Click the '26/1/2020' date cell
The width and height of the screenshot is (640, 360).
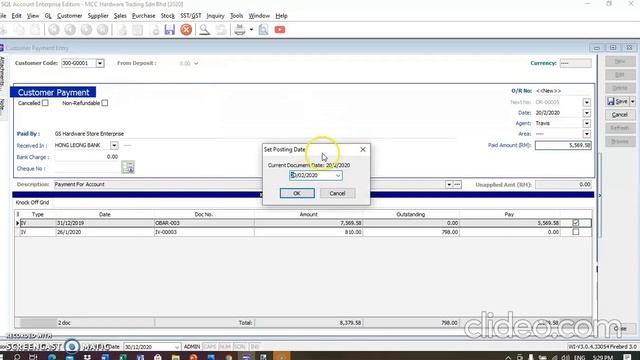[x=105, y=232]
